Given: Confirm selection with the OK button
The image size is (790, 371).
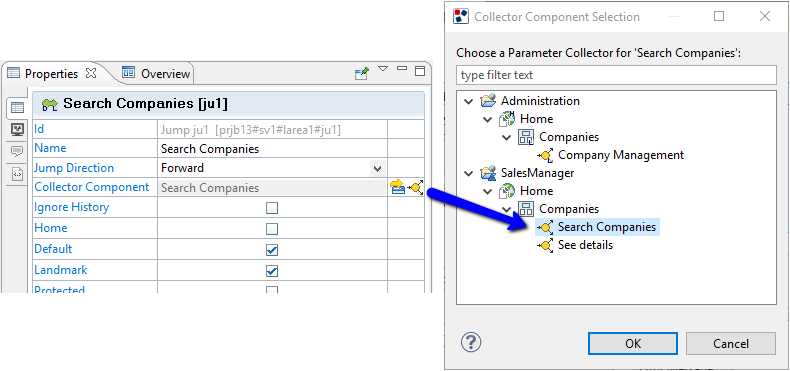Looking at the screenshot, I should 633,344.
